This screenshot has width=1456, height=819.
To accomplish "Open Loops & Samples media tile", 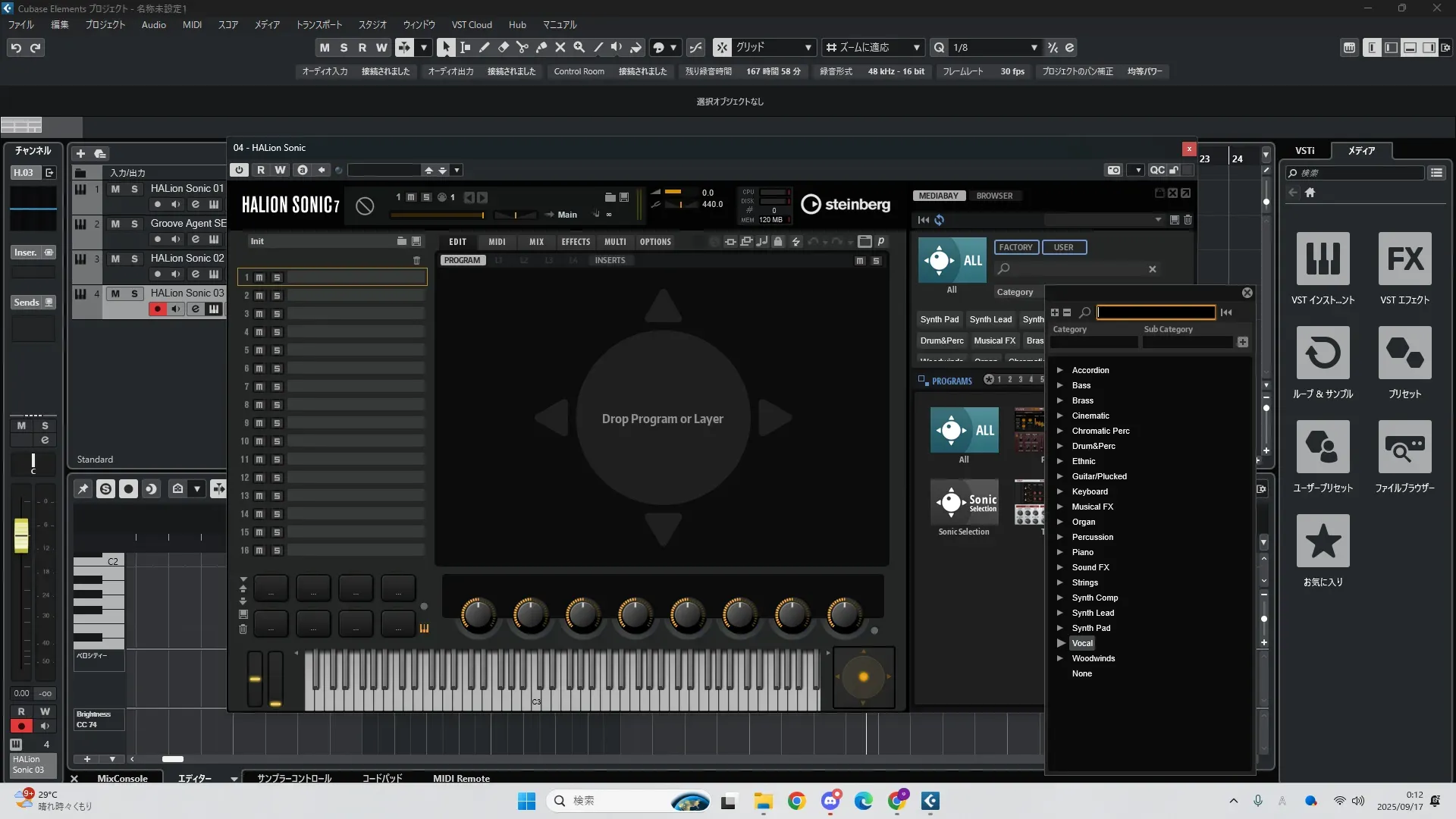I will [1323, 353].
